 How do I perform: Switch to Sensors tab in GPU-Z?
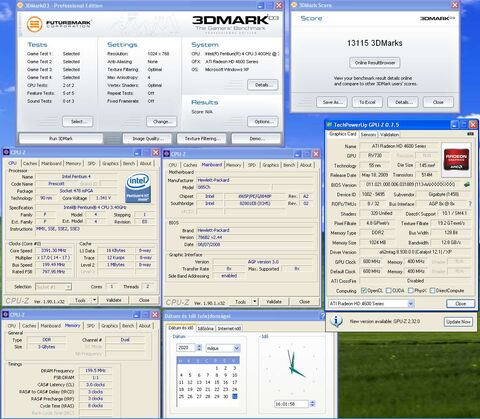(x=368, y=134)
